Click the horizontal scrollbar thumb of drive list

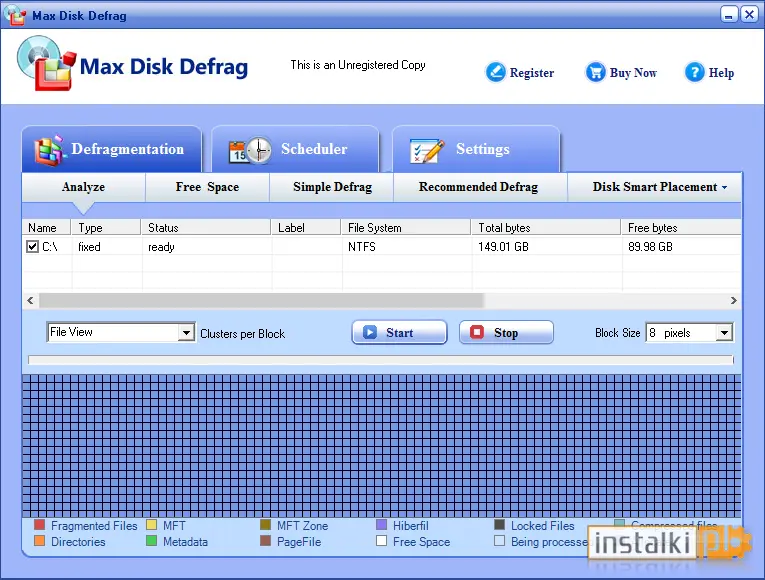pos(261,300)
